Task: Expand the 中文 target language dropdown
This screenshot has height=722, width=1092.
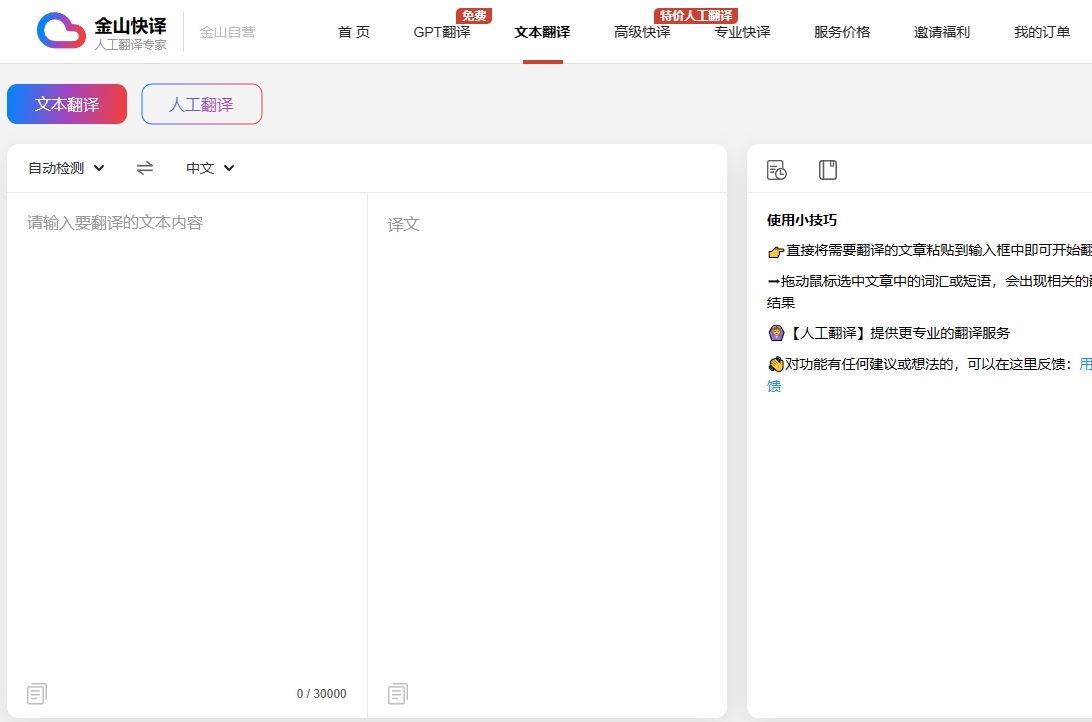Action: 210,168
